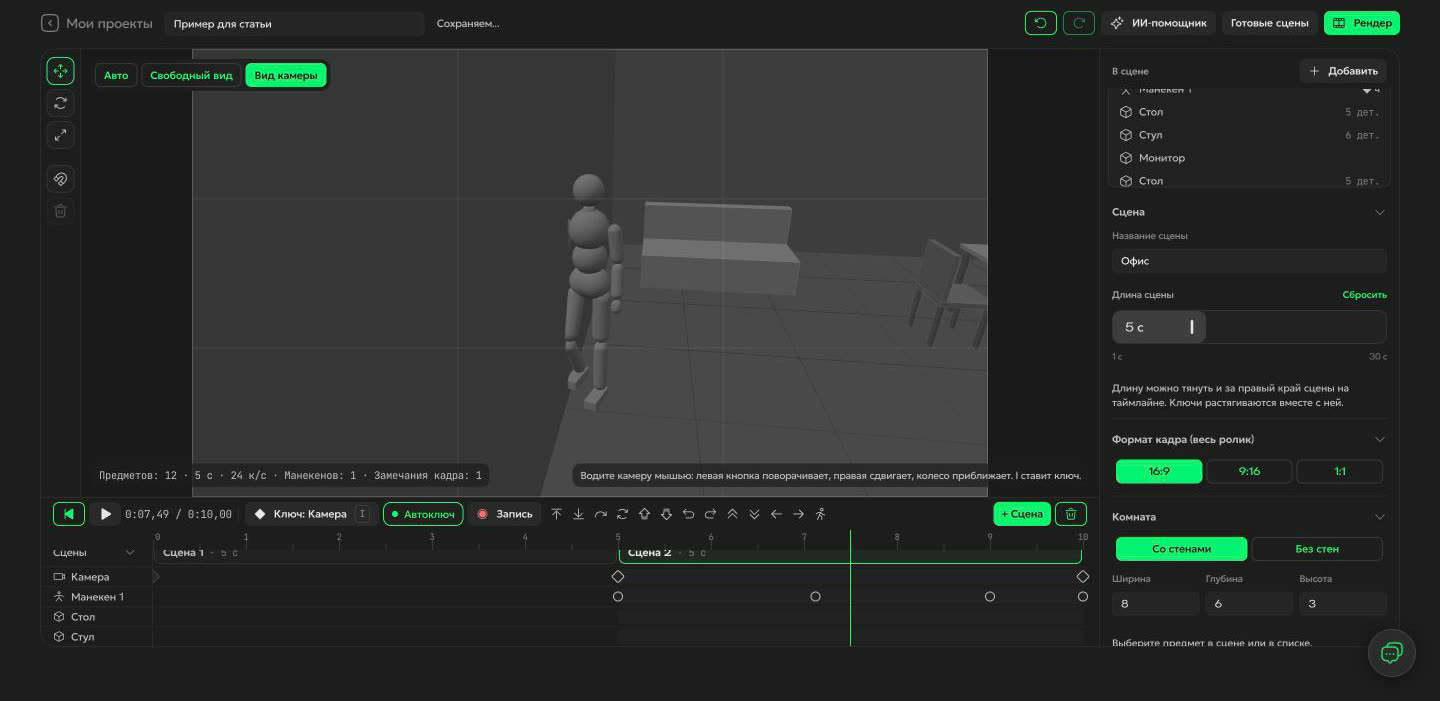
Task: Open Готовые сцены
Action: pos(1269,23)
